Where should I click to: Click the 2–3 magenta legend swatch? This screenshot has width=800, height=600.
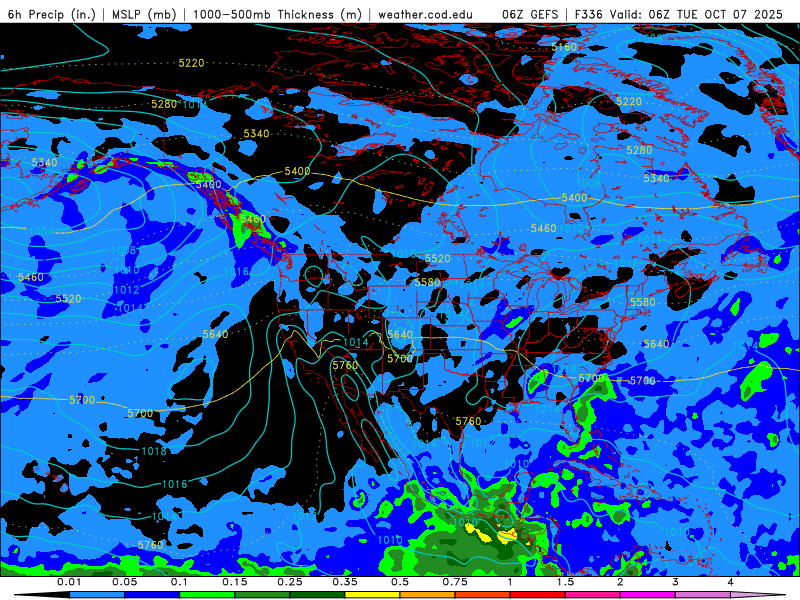[x=648, y=595]
